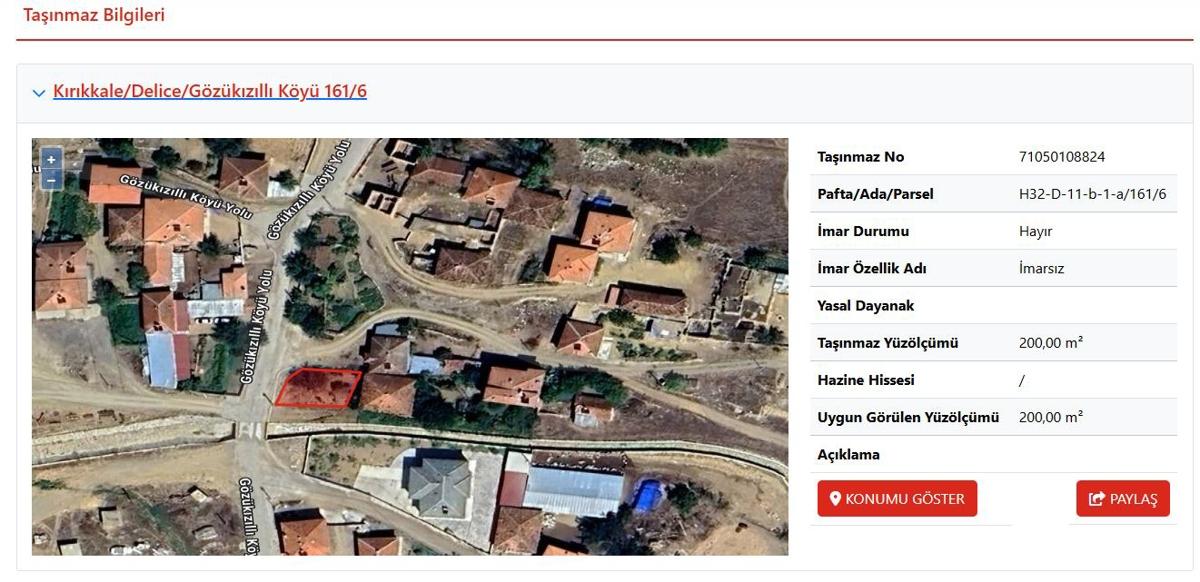Select the Taşınmaz No value 71050108824
The image size is (1200, 582).
point(1061,157)
